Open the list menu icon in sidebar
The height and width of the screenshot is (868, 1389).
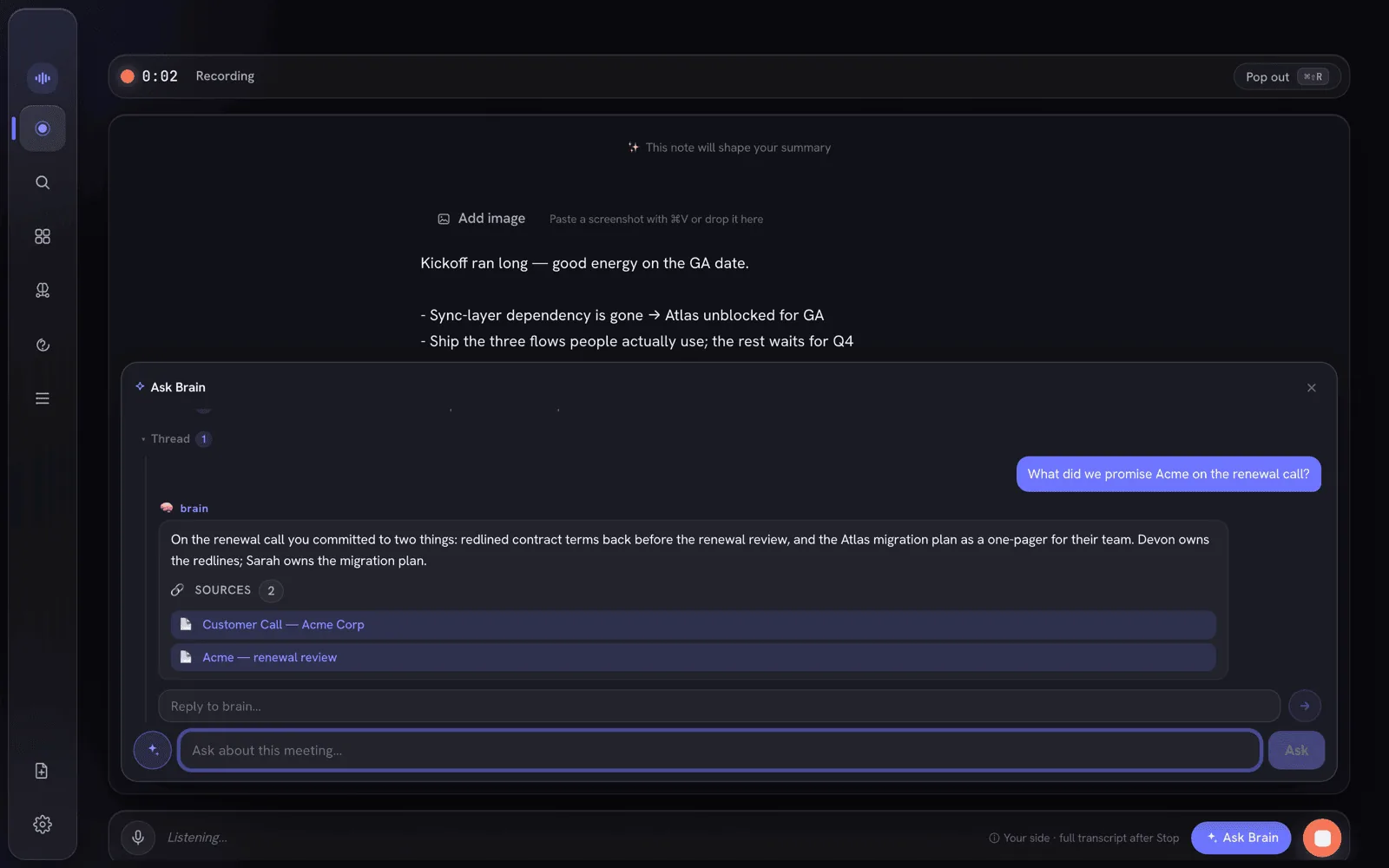(43, 398)
